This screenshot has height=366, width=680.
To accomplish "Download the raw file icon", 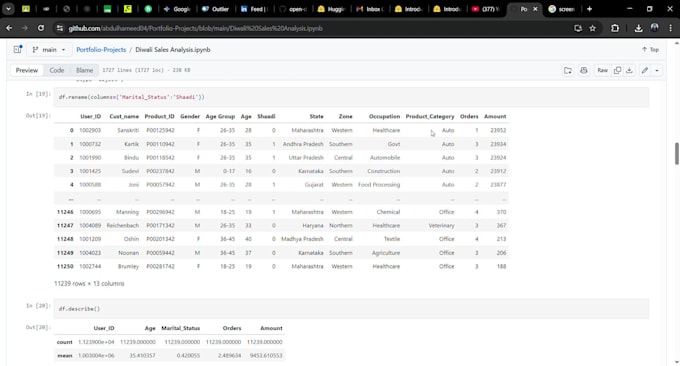I will (x=629, y=70).
